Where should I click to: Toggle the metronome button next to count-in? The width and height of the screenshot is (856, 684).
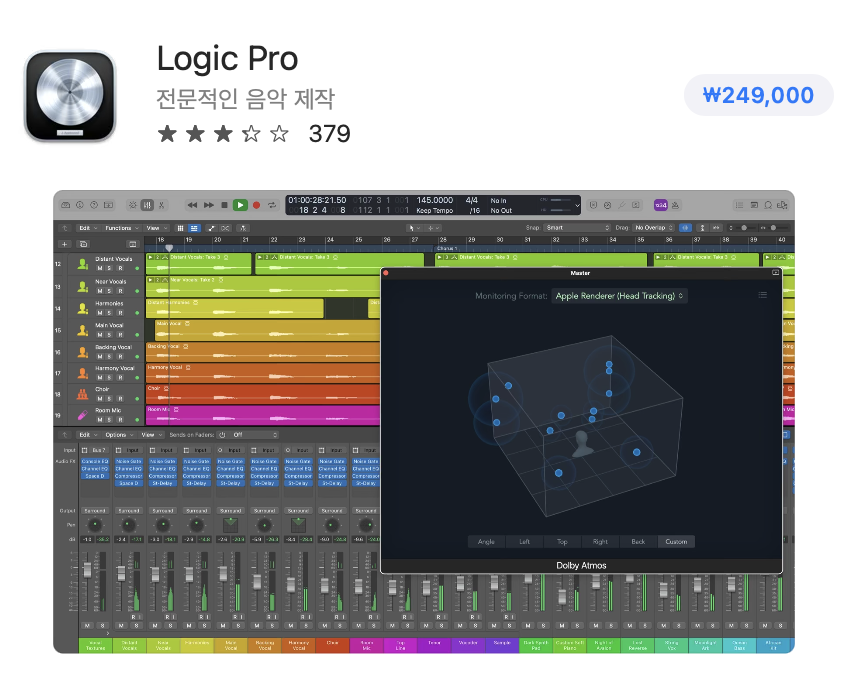(675, 205)
